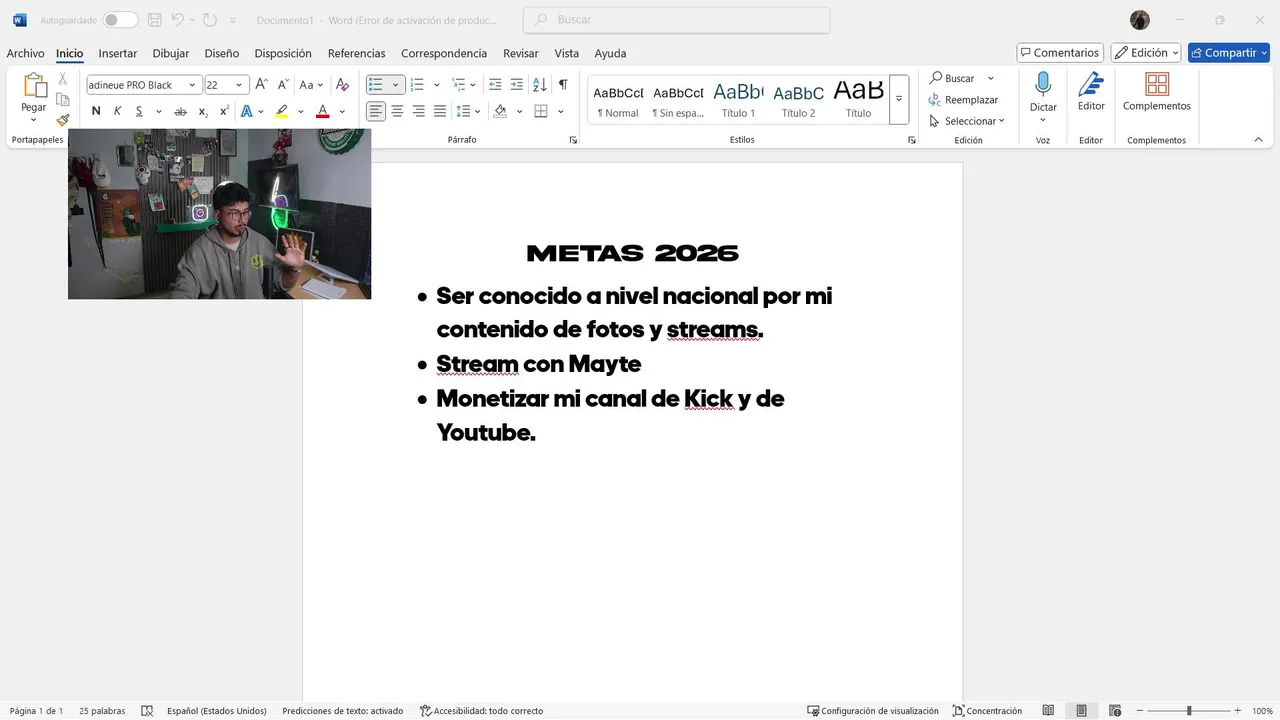
Task: Increase the paragraph indent
Action: [516, 85]
